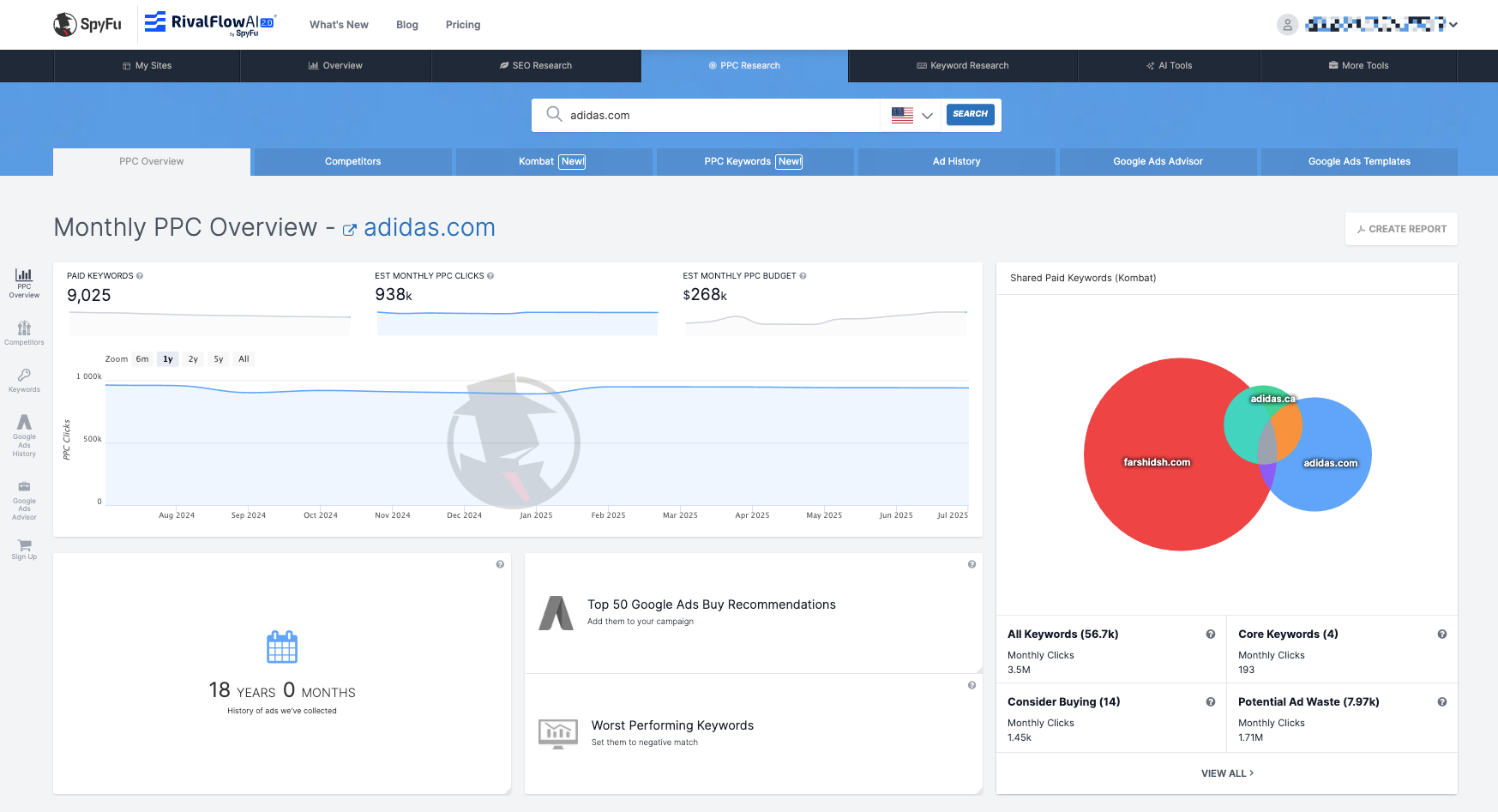Open the US flag country selector
The image size is (1498, 812).
pos(911,115)
